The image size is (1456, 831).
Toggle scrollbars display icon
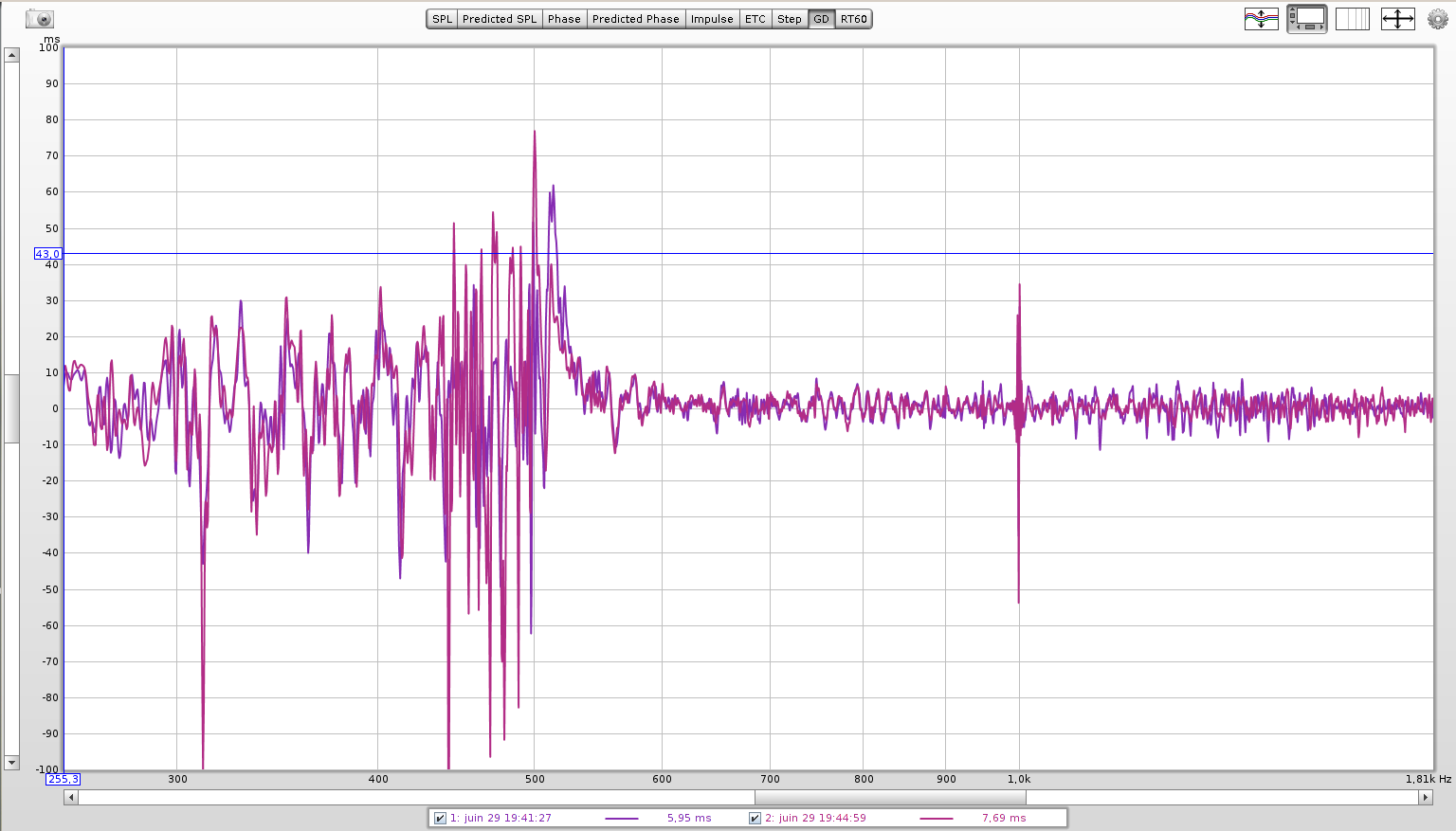coord(1307,19)
